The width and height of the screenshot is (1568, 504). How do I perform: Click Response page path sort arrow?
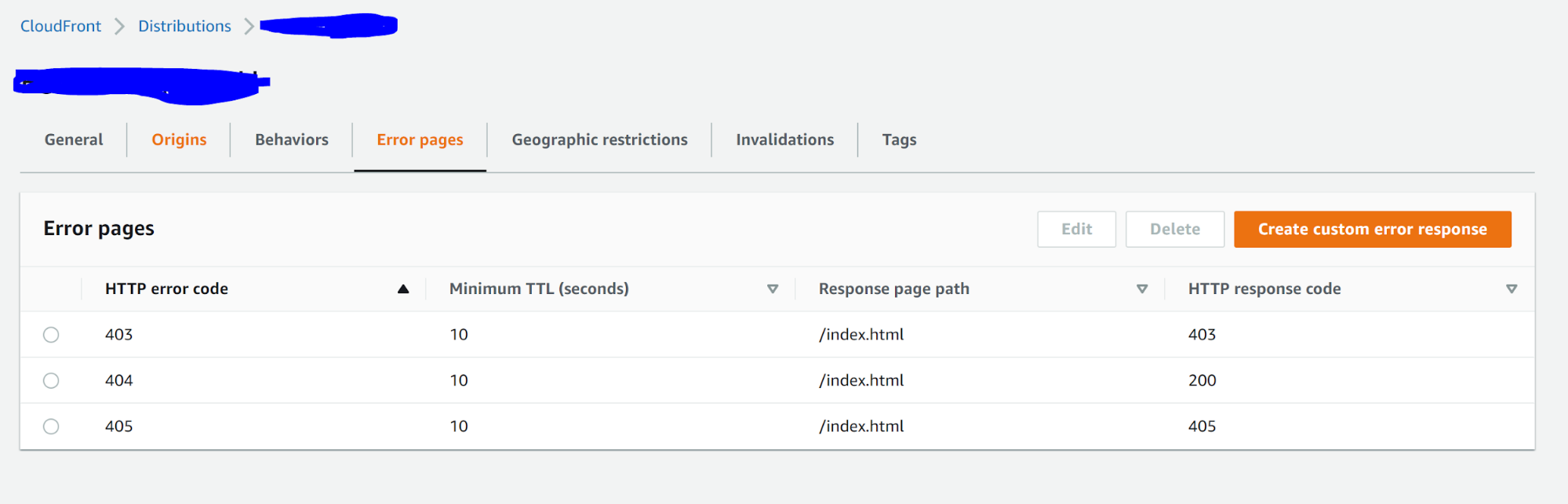[x=1142, y=289]
